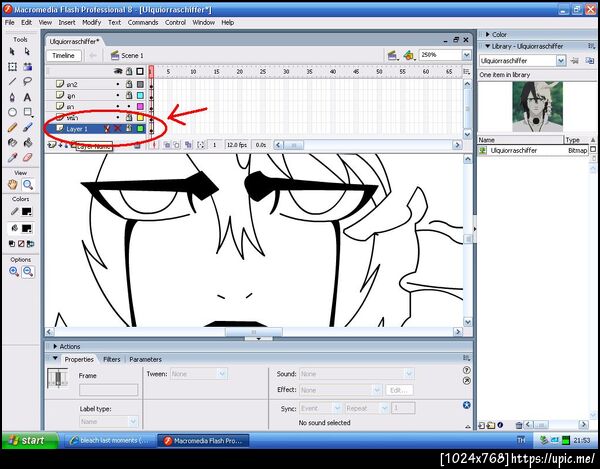Toggle Lock All Layers header icon

tap(129, 71)
